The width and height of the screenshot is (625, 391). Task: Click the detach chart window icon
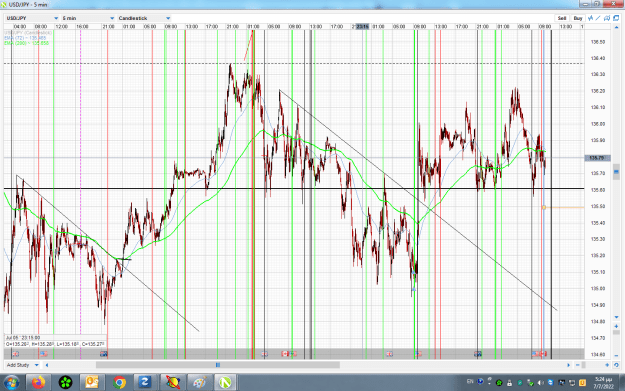616,18
